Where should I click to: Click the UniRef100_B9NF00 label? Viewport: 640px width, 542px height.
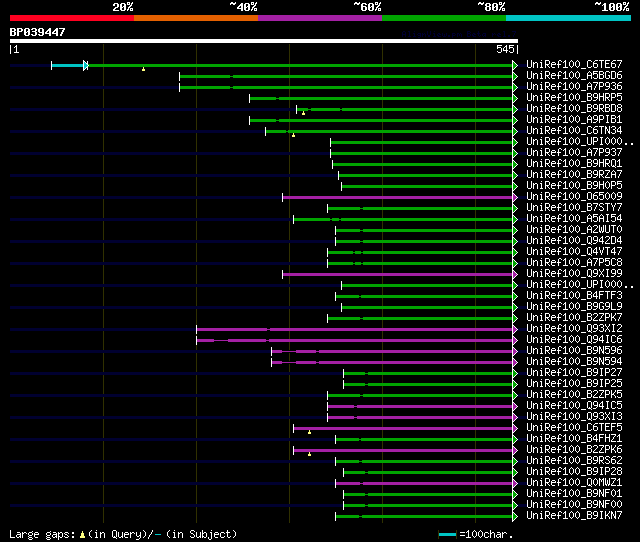574,505
